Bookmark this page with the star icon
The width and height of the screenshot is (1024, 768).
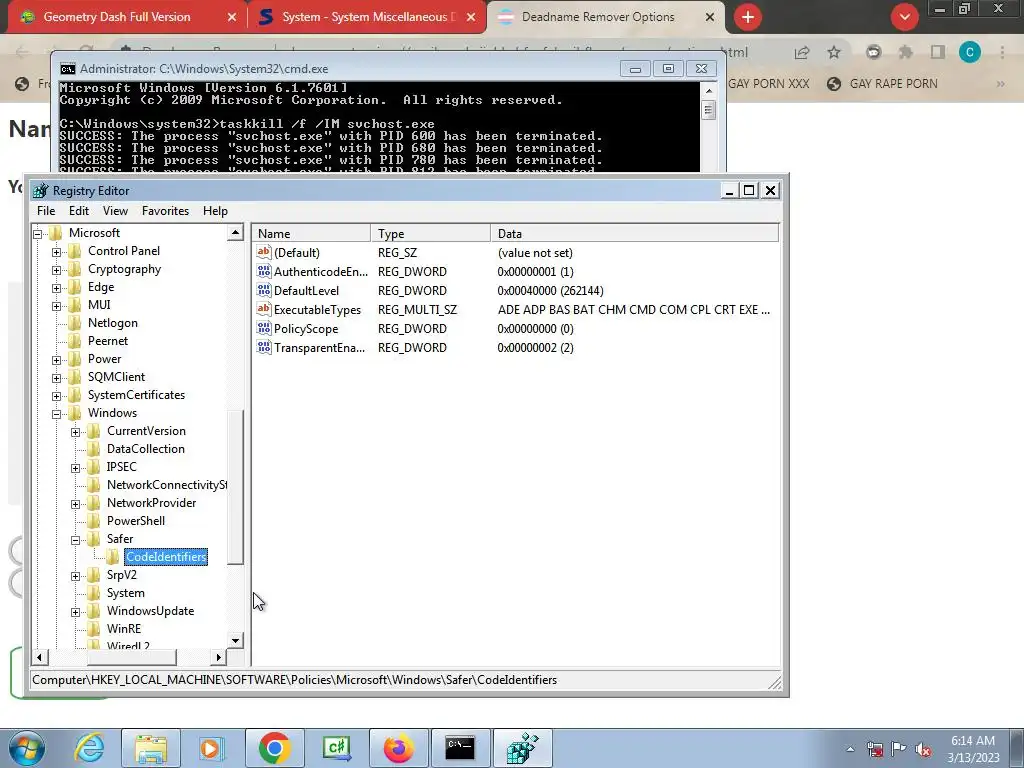point(834,52)
